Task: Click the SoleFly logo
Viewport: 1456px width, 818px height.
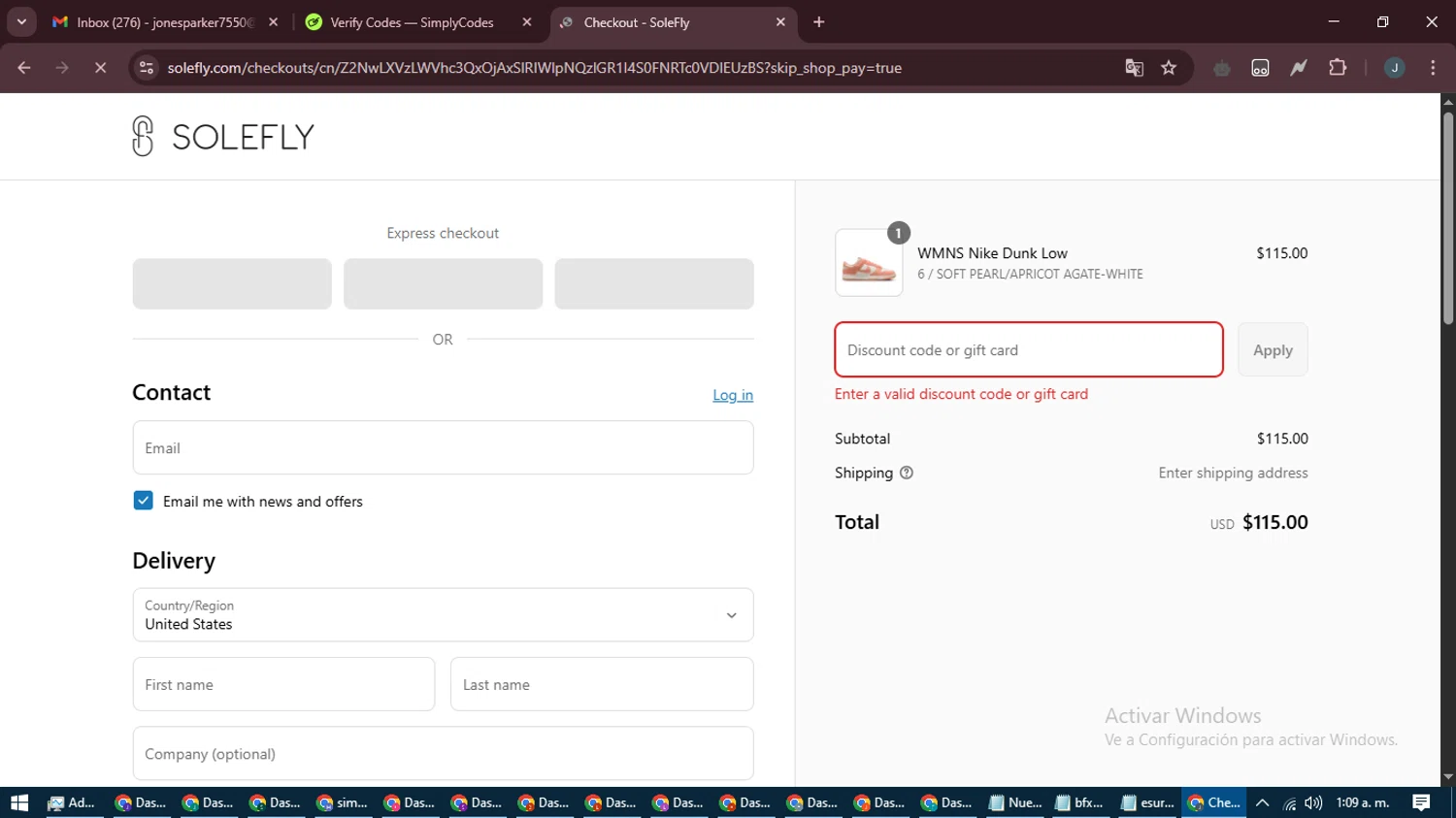Action: (223, 137)
